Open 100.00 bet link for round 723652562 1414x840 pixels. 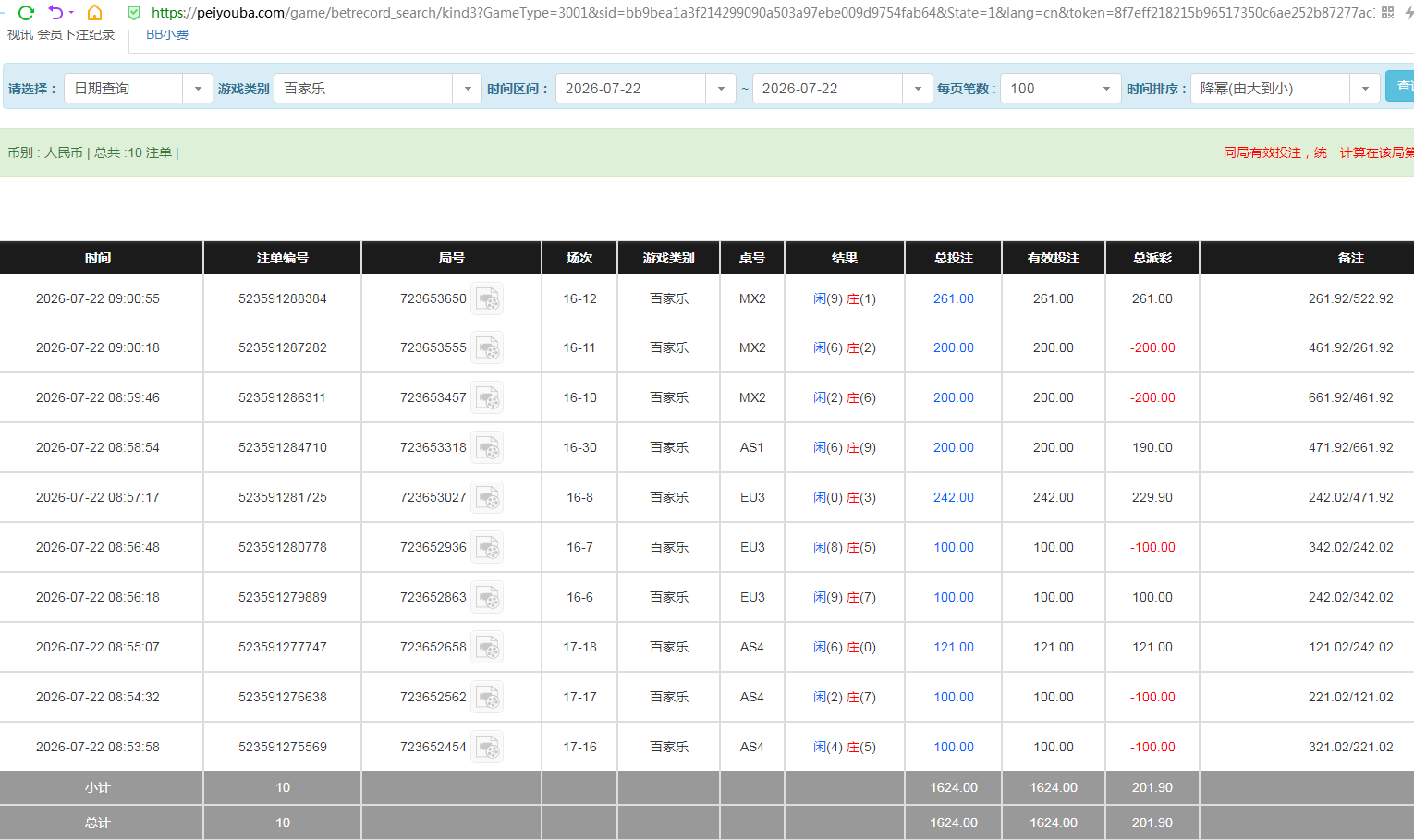click(954, 698)
